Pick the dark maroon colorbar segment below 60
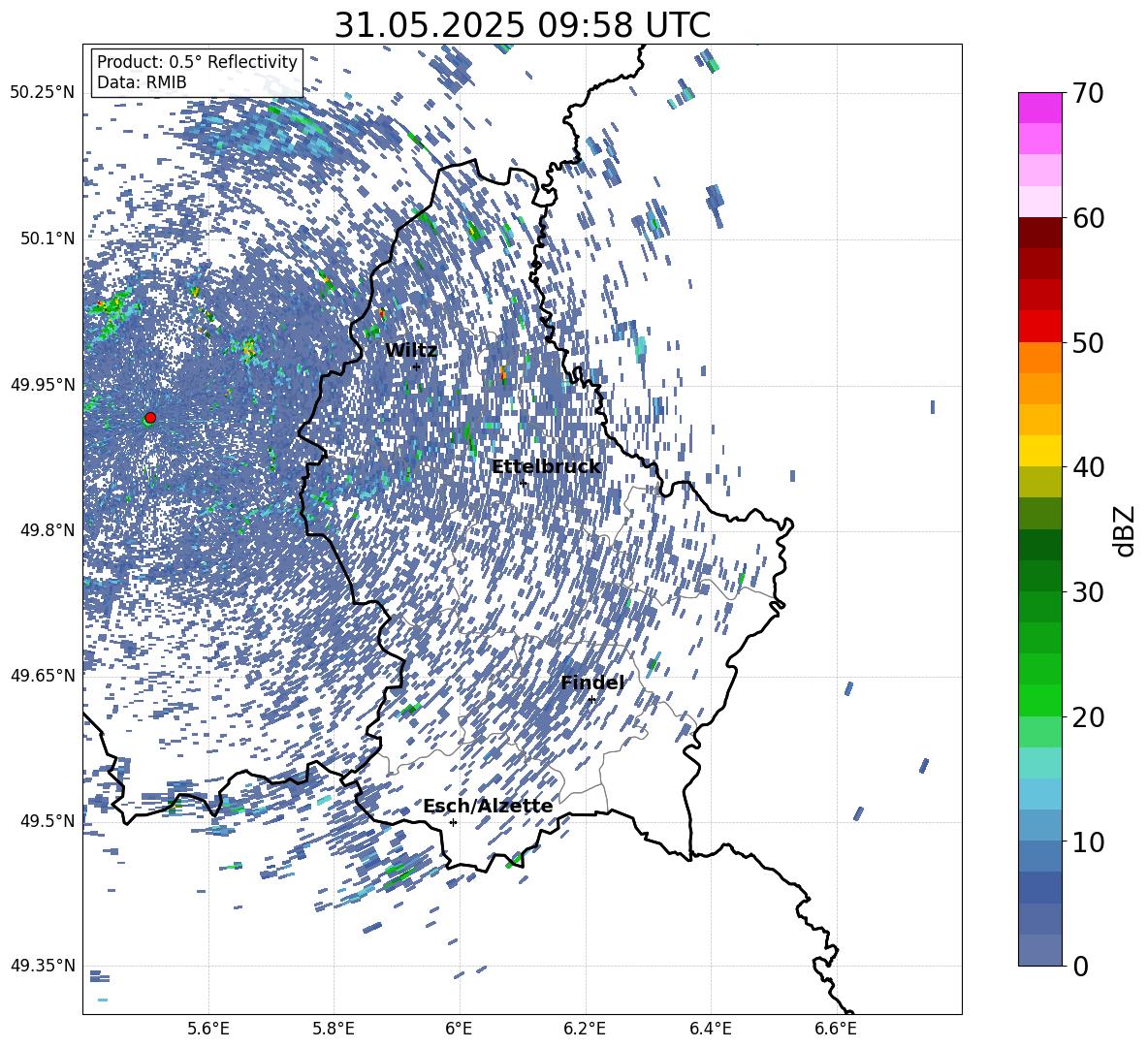The width and height of the screenshot is (1148, 1048). [x=1039, y=233]
